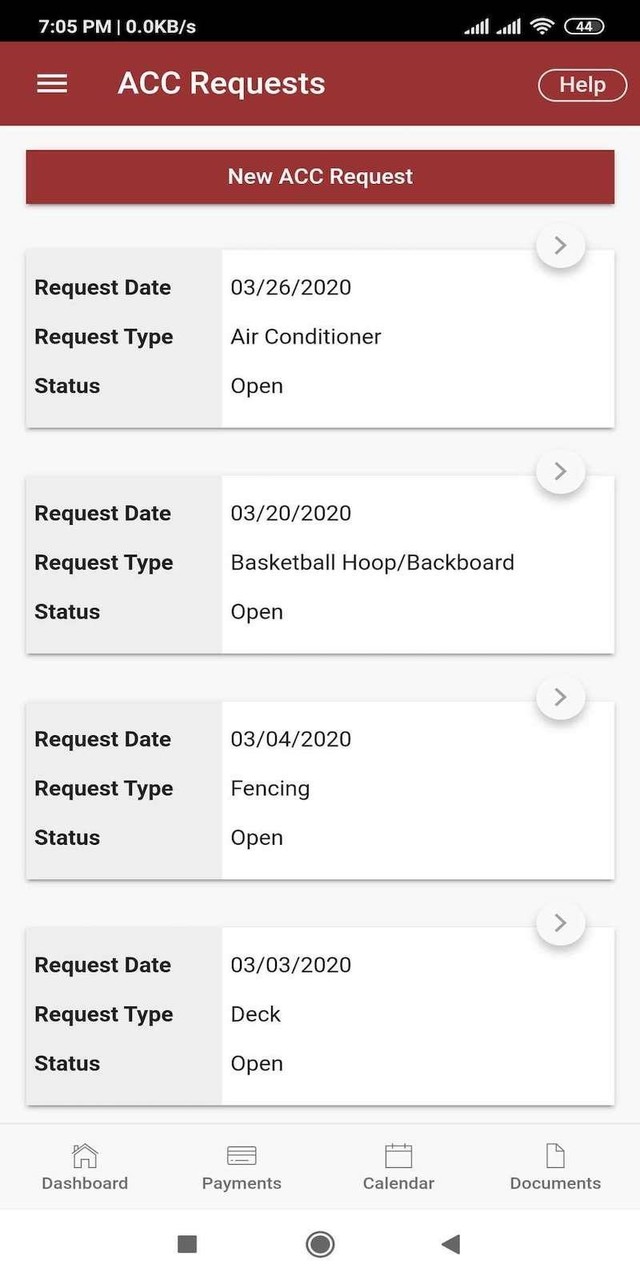Tap the chevron on the Air Conditioner request

point(559,245)
